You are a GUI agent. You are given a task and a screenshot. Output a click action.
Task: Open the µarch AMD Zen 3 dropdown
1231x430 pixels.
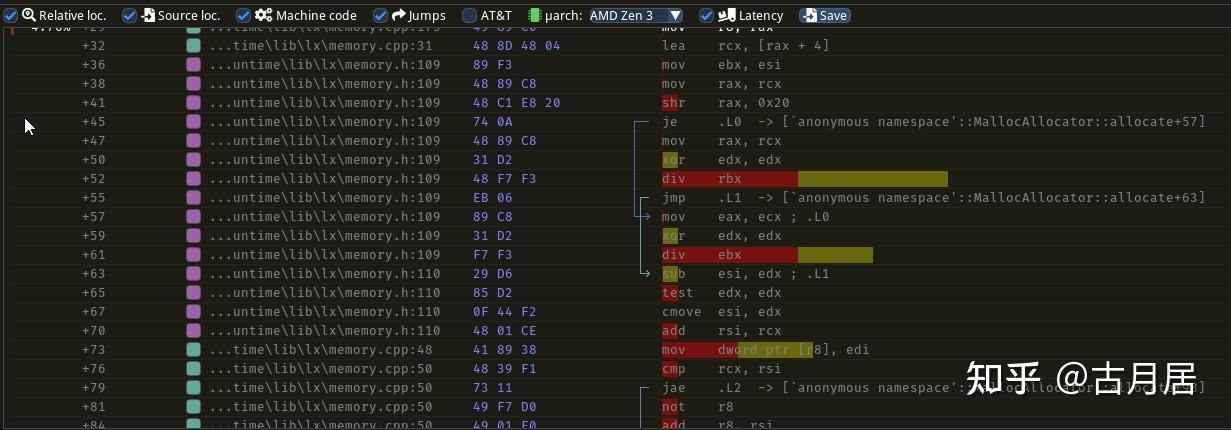pos(635,15)
